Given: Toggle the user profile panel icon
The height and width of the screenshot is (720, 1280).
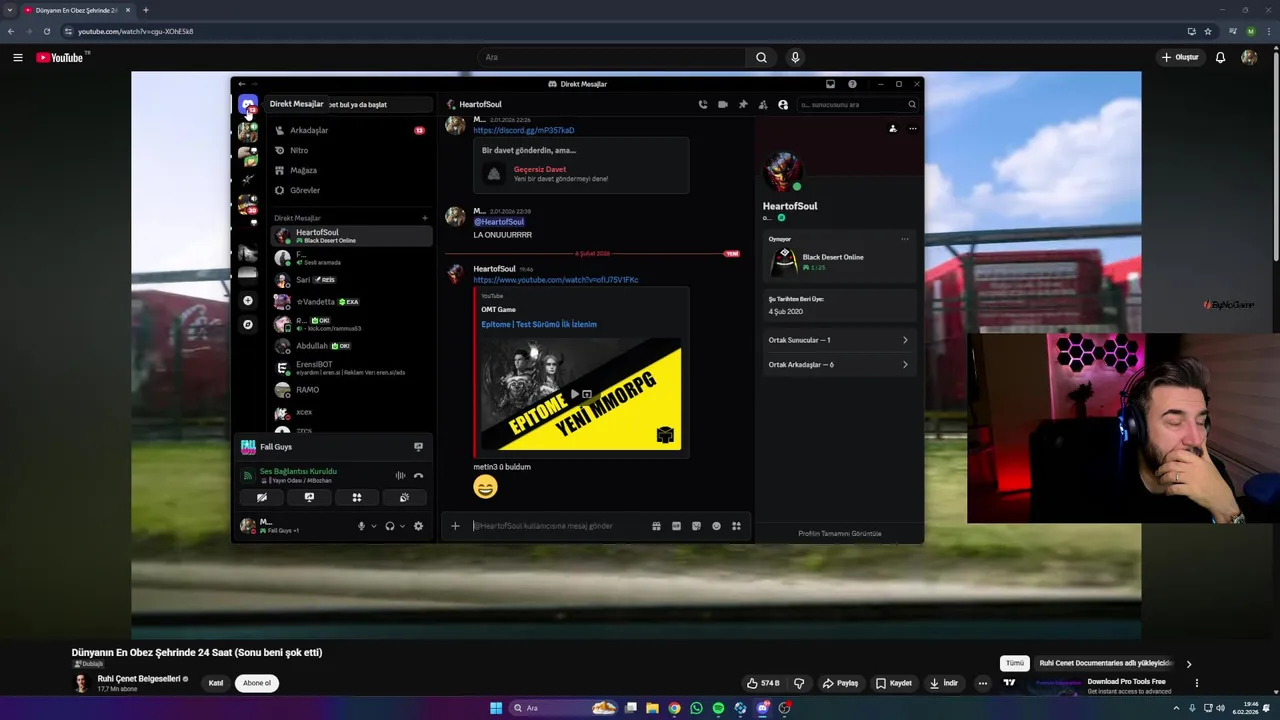Looking at the screenshot, I should click(x=783, y=104).
